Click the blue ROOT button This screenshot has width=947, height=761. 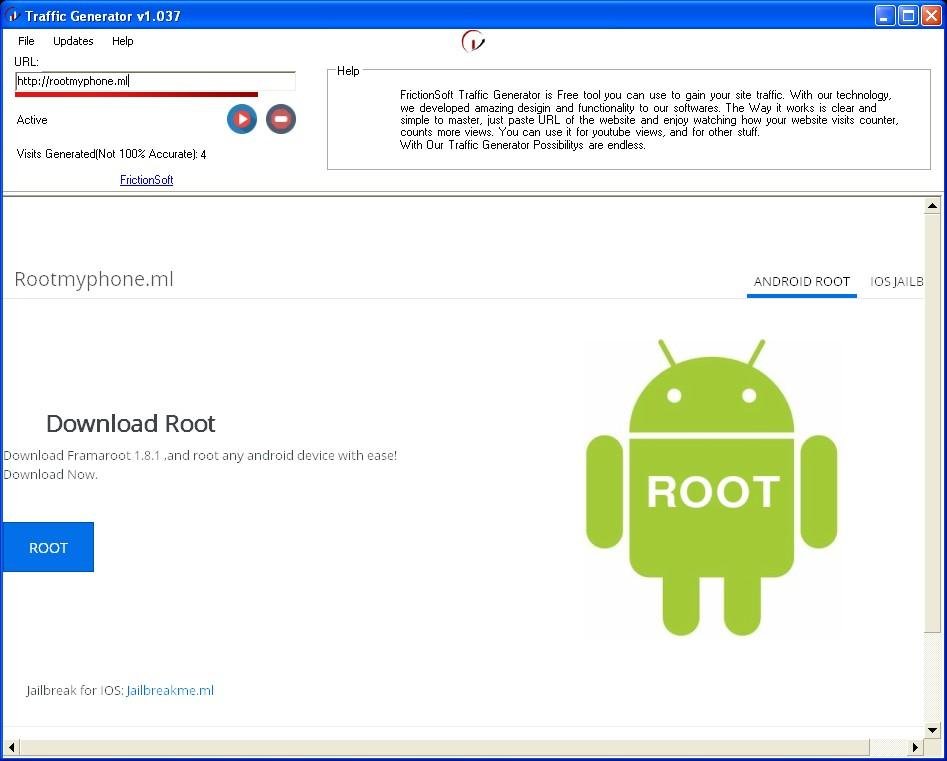pyautogui.click(x=48, y=547)
